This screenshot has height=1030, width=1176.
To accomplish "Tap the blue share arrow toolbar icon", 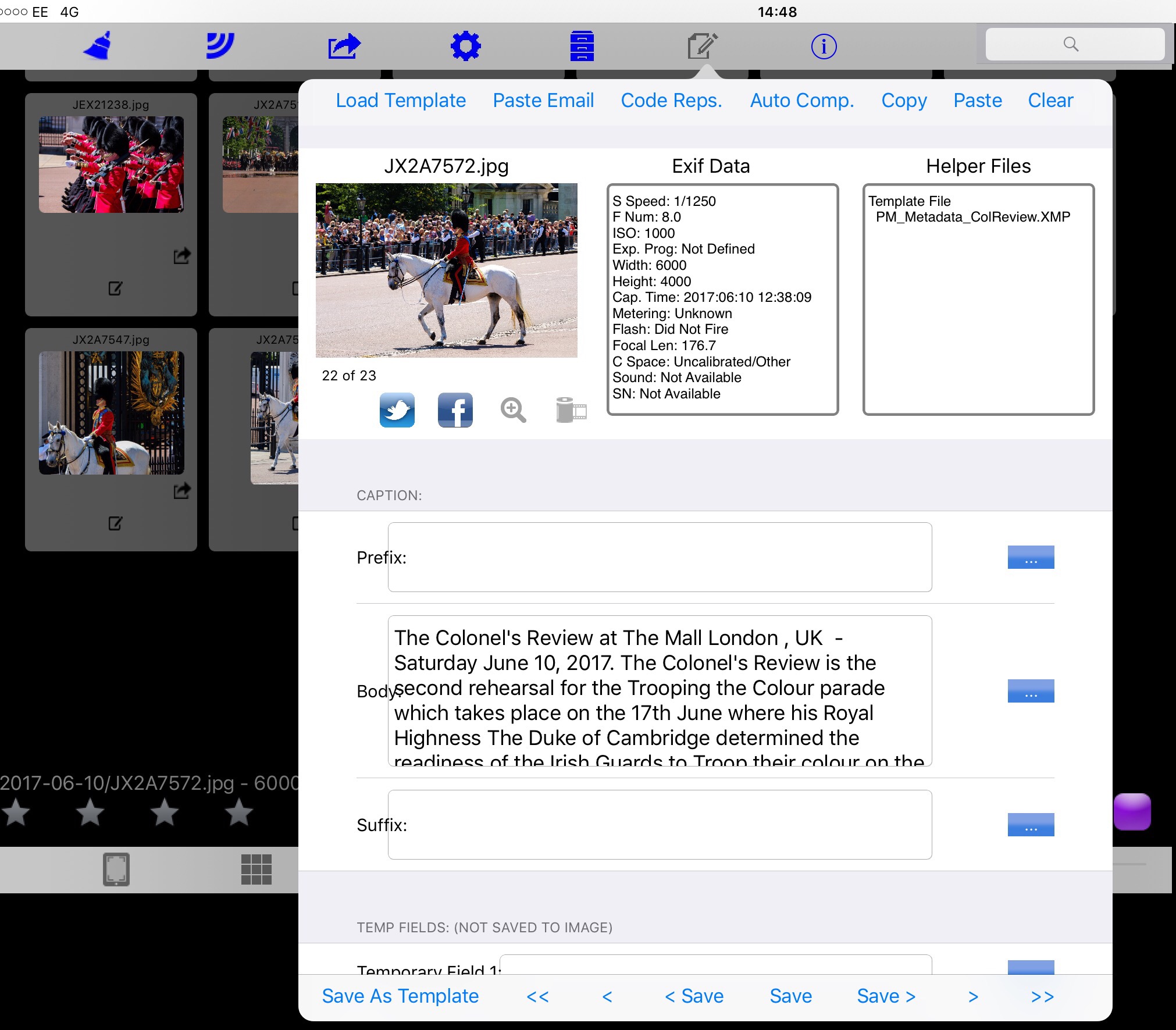I will (x=344, y=46).
